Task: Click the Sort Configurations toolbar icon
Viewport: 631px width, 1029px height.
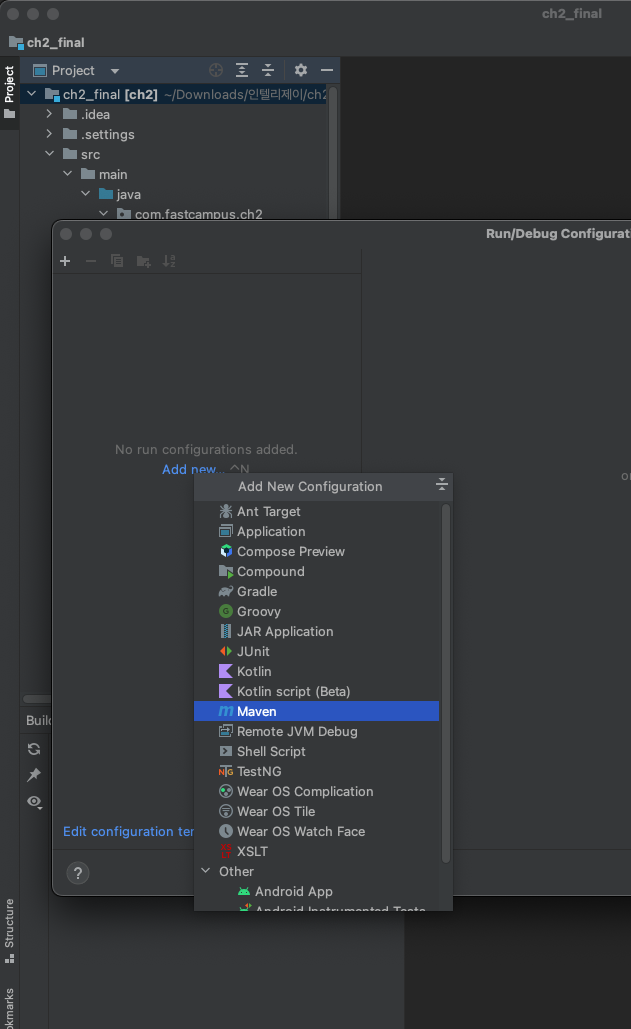Action: pyautogui.click(x=169, y=261)
